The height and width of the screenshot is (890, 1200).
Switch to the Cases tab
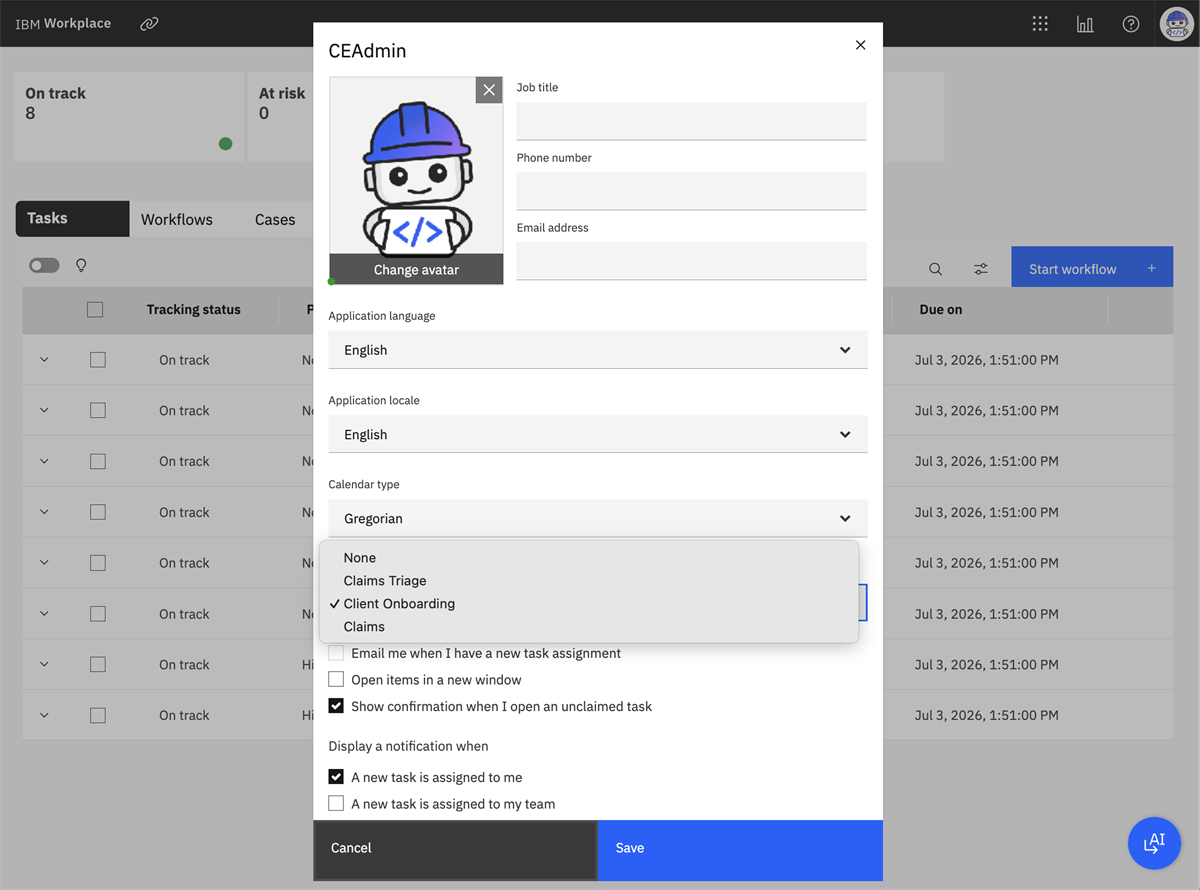point(275,219)
